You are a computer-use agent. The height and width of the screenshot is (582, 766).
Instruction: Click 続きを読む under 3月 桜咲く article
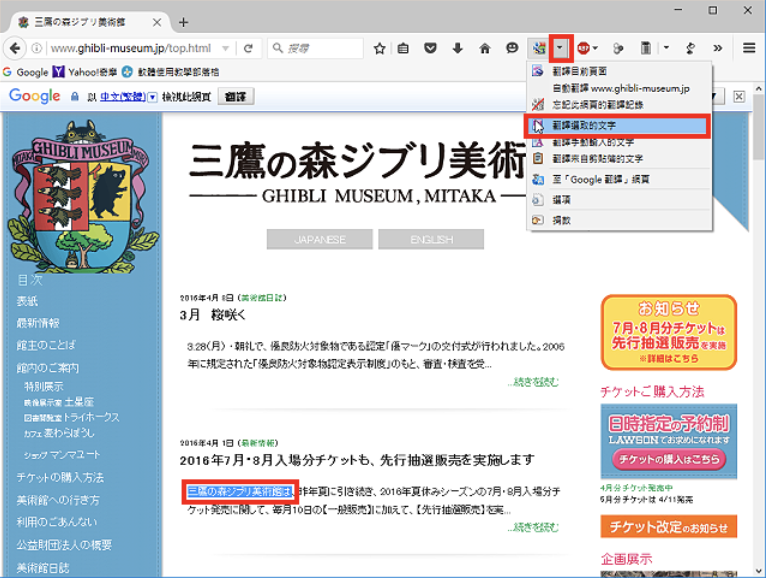click(533, 382)
